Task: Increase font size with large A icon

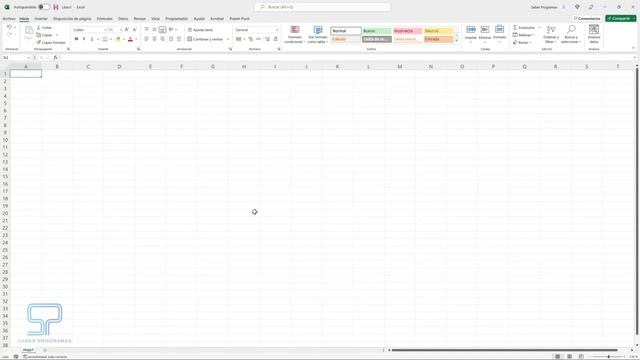Action: point(127,30)
